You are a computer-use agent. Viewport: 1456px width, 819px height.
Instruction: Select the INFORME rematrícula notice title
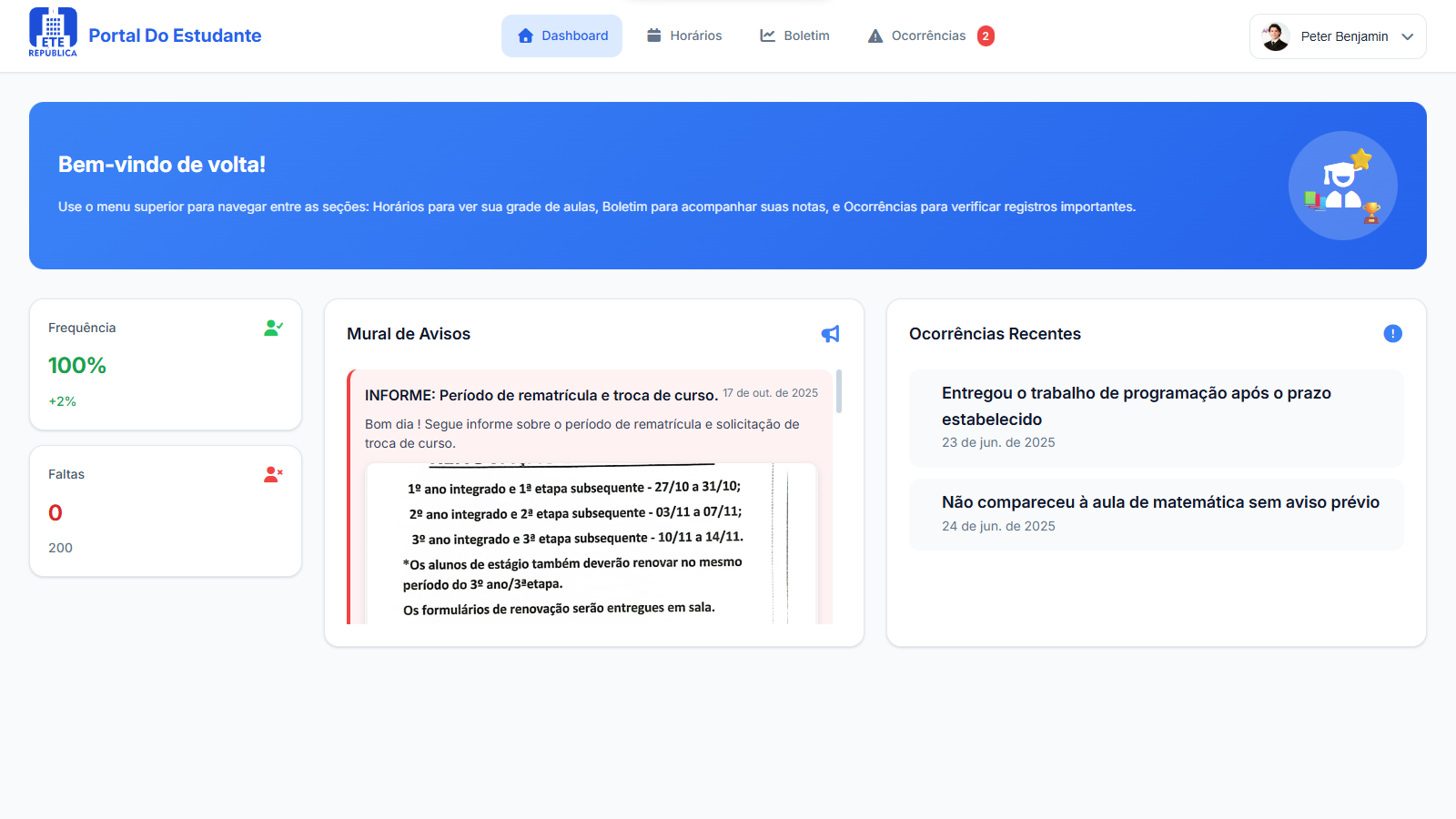(x=541, y=395)
